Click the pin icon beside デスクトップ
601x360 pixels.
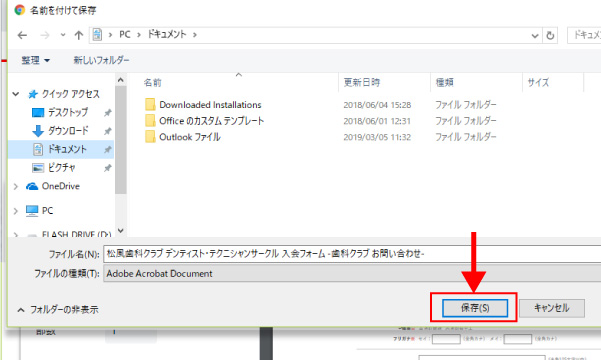108,113
